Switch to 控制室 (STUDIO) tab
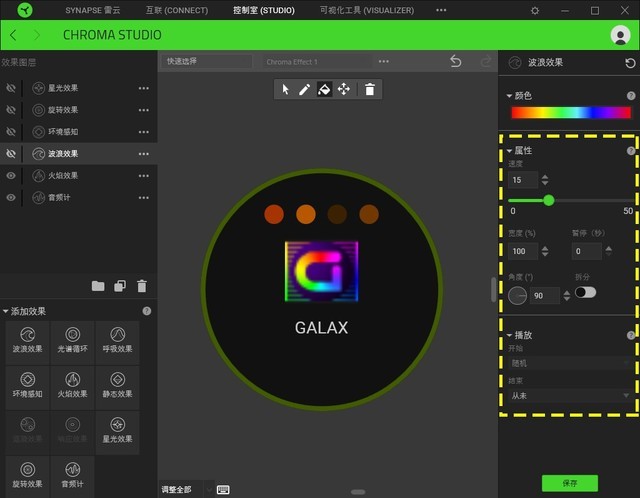Image resolution: width=640 pixels, height=498 pixels. pyautogui.click(x=264, y=10)
